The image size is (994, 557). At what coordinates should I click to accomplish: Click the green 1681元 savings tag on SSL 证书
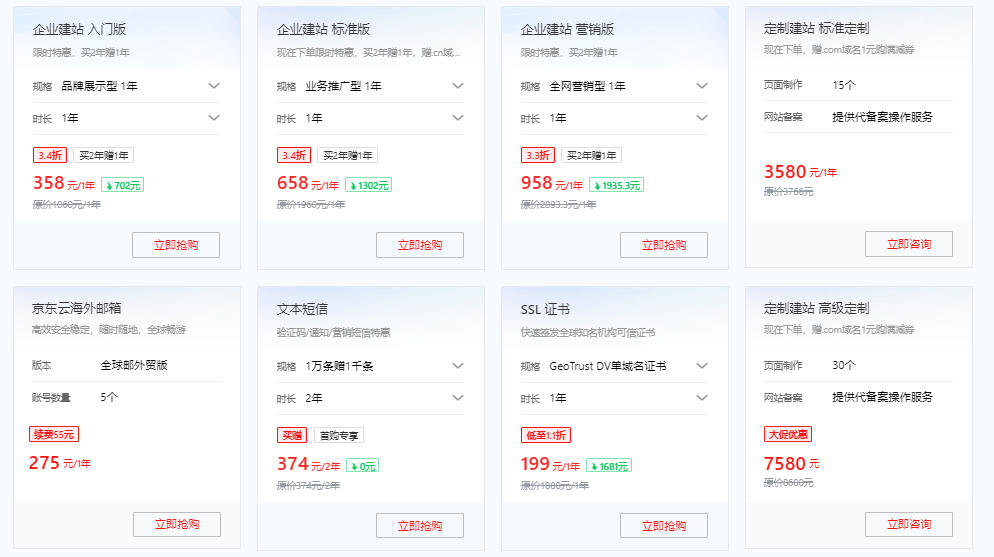pos(608,465)
